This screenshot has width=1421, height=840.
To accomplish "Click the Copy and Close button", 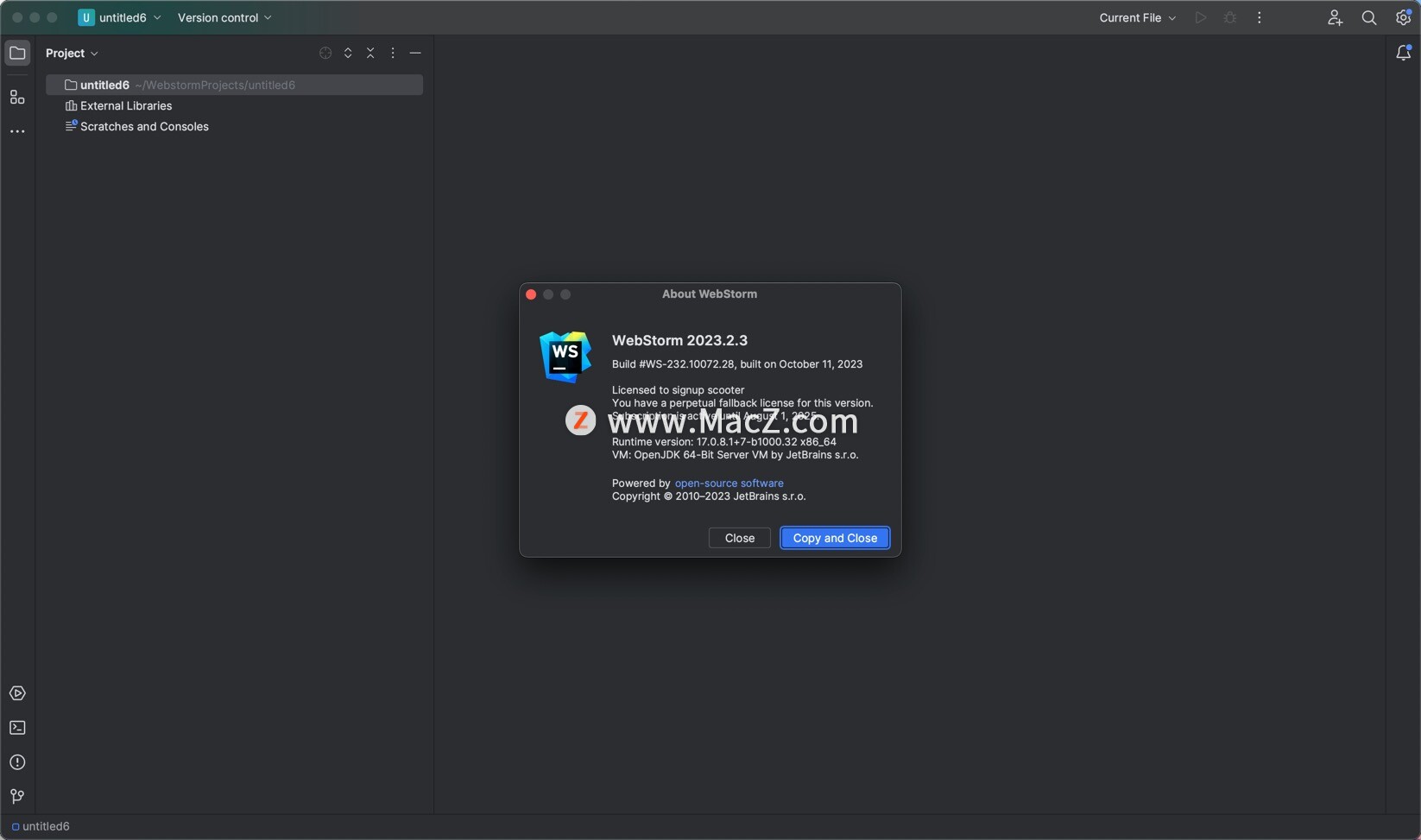I will [x=834, y=538].
